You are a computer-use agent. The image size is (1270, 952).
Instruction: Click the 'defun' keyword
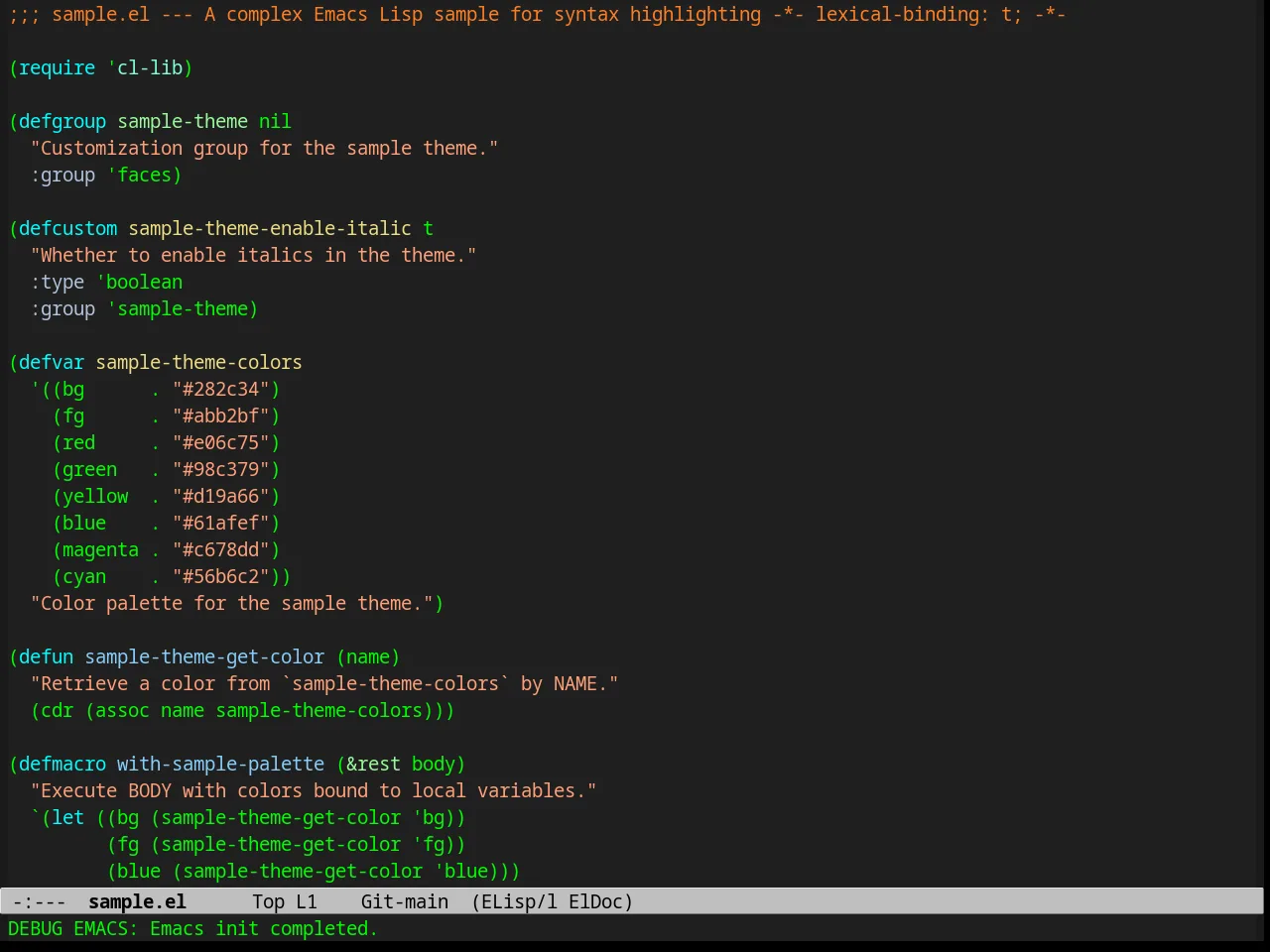47,656
